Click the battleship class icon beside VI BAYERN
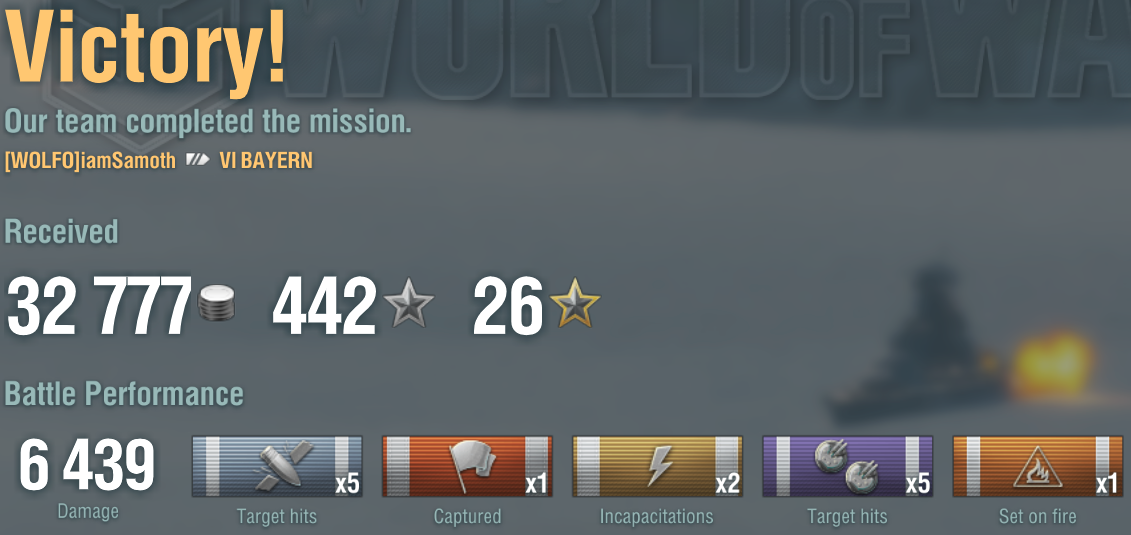 point(198,159)
